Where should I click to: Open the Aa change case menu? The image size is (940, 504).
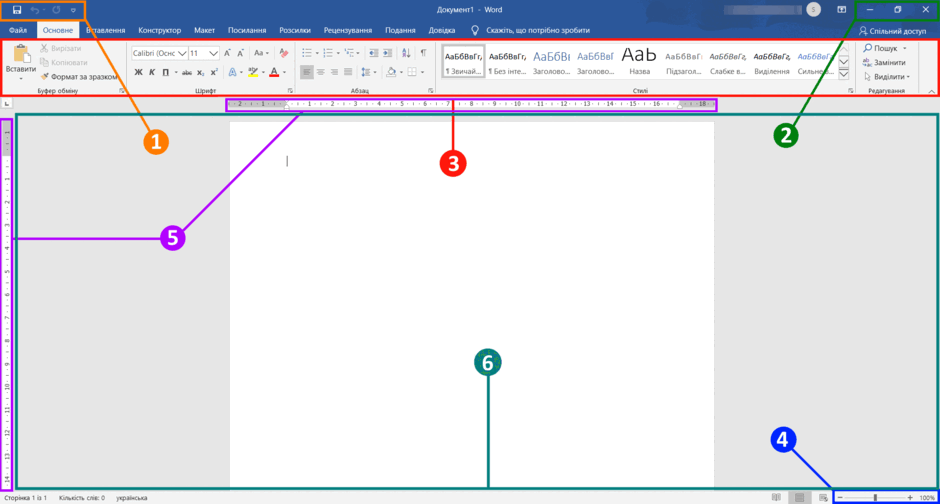pyautogui.click(x=261, y=53)
